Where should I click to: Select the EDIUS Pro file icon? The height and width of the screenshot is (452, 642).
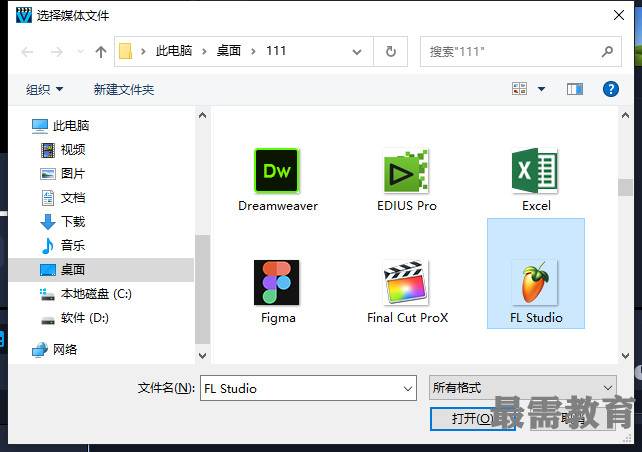pos(406,171)
